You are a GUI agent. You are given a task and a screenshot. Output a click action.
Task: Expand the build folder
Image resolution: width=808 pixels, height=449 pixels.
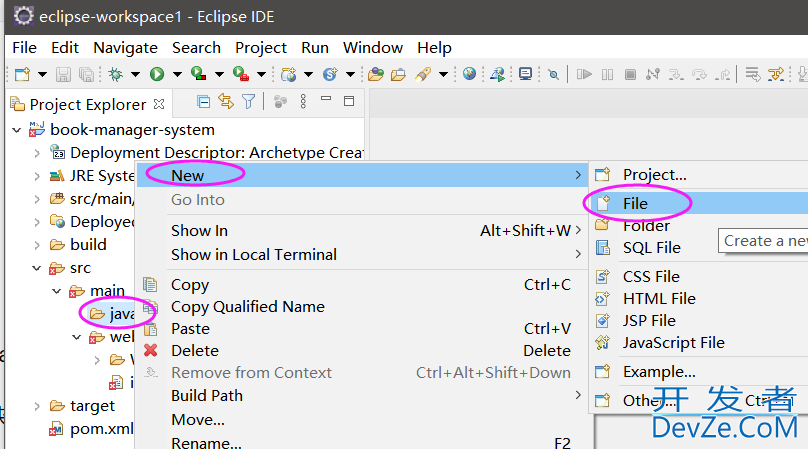pyautogui.click(x=37, y=245)
